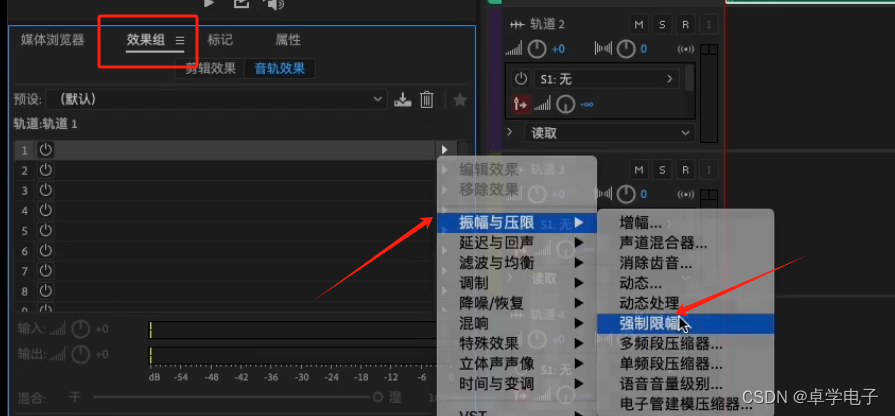Image resolution: width=895 pixels, height=416 pixels.
Task: Open the S1: 无 send selector
Action: [606, 79]
